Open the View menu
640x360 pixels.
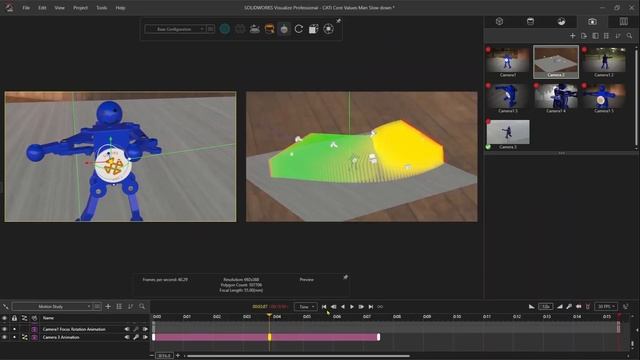(60, 8)
